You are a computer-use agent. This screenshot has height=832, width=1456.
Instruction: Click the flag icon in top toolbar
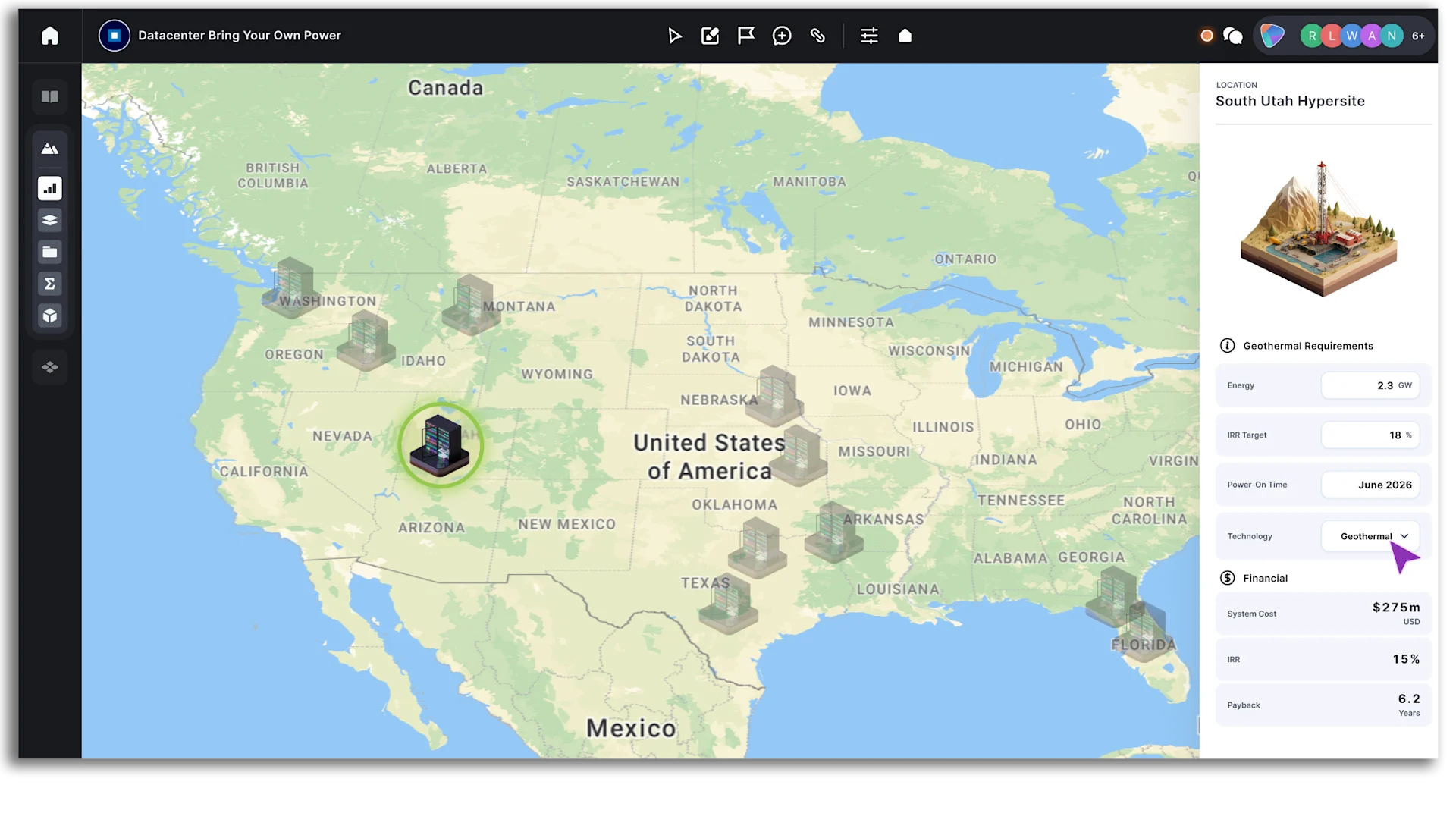(x=746, y=36)
